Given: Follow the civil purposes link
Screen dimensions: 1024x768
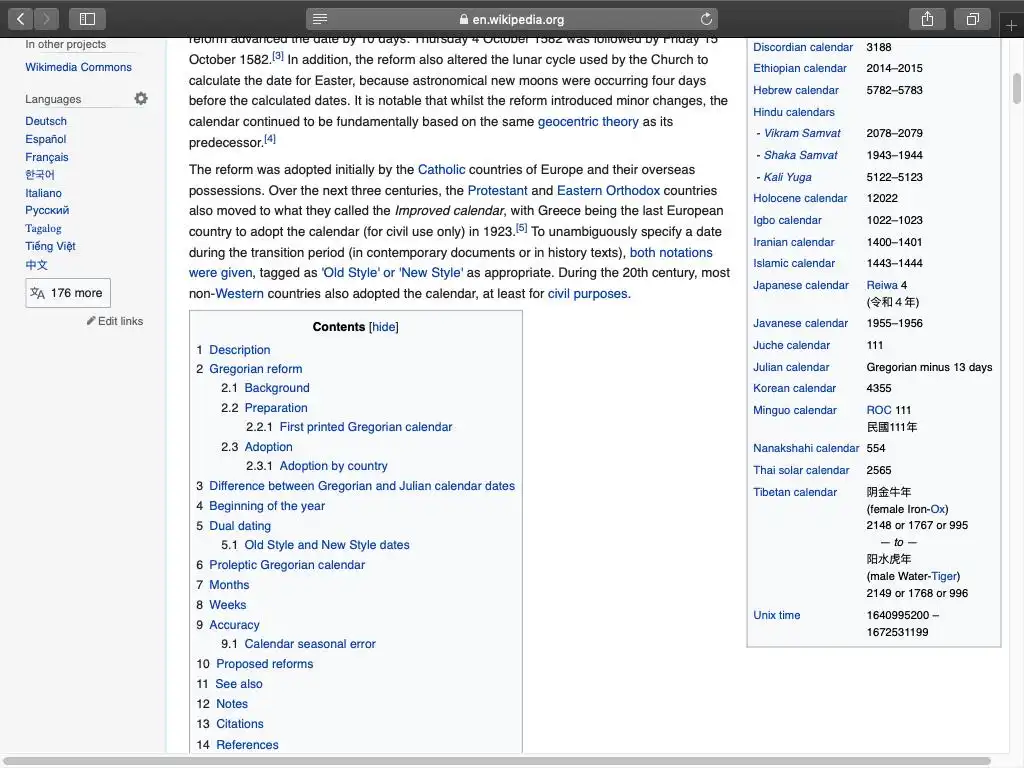Looking at the screenshot, I should pos(587,294).
